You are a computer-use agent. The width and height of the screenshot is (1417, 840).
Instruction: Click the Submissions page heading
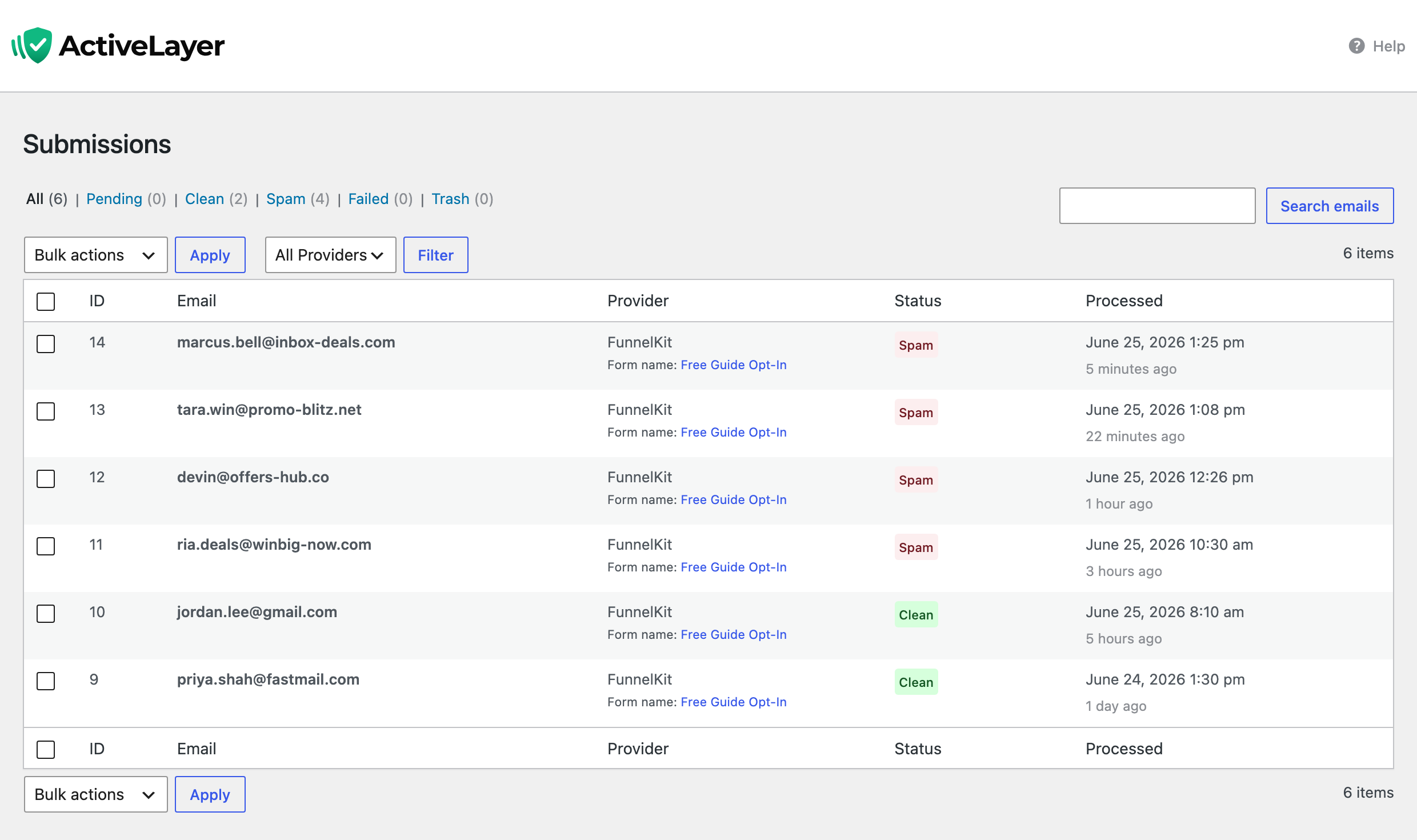click(97, 144)
